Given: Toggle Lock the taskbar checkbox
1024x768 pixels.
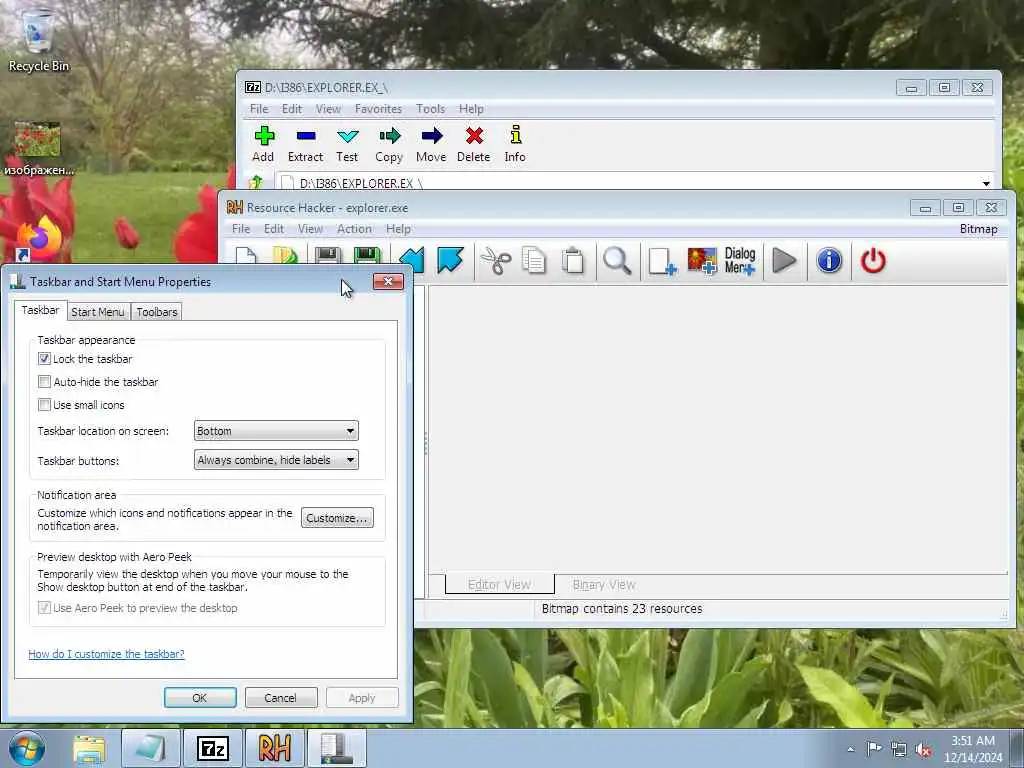Looking at the screenshot, I should pos(44,359).
